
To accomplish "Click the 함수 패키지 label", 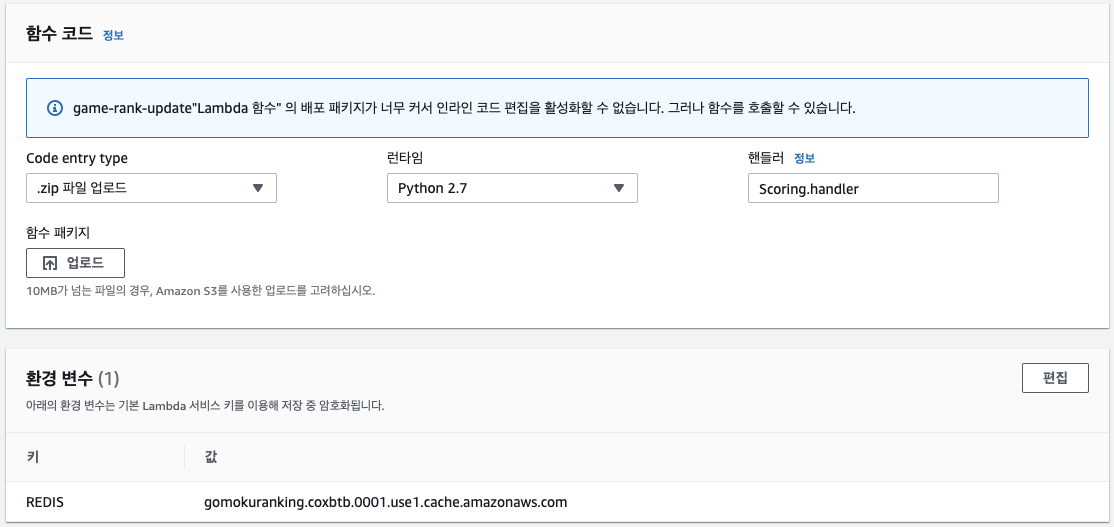I will pyautogui.click(x=58, y=232).
